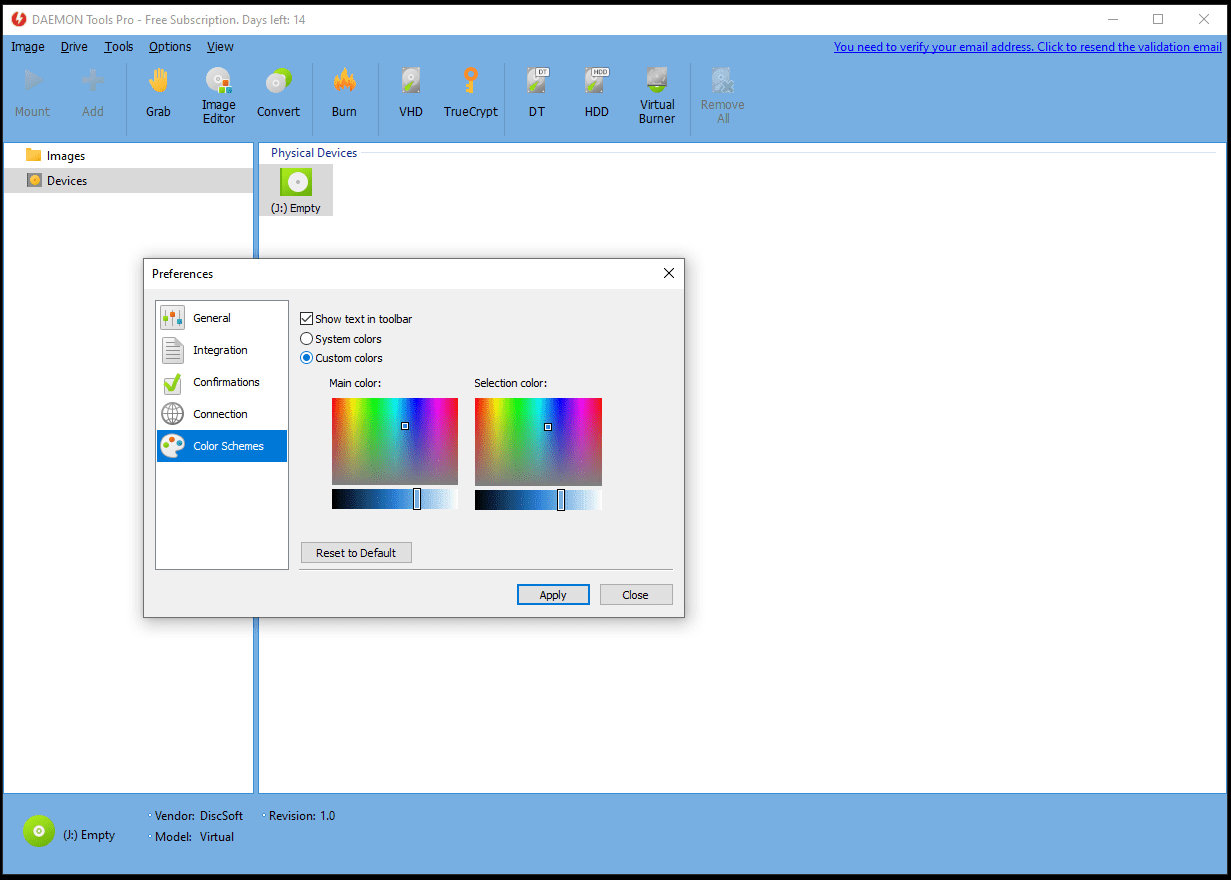Click Selection color brightness slider
Screen dimensions: 1231x880
(538, 499)
